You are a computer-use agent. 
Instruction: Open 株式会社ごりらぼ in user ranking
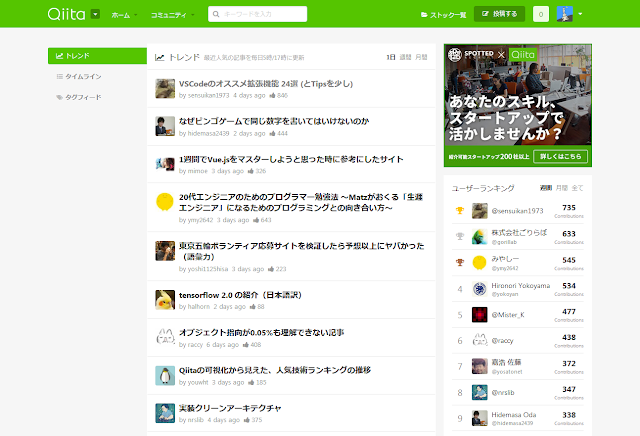pos(519,233)
